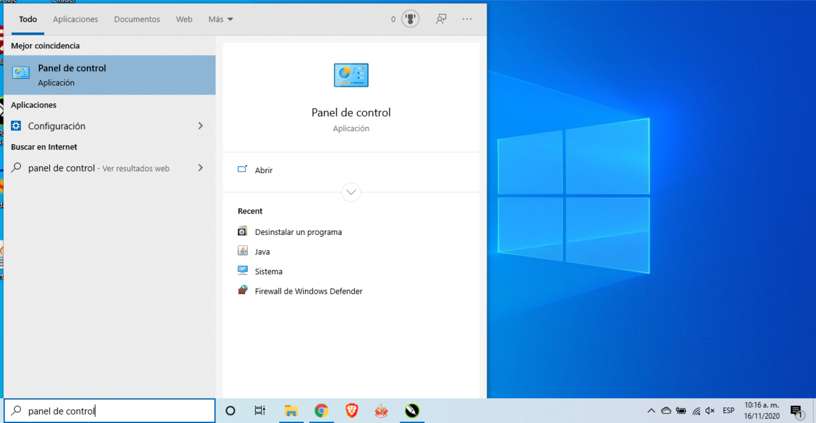Switch to the Web tab
The width and height of the screenshot is (816, 423).
[184, 19]
